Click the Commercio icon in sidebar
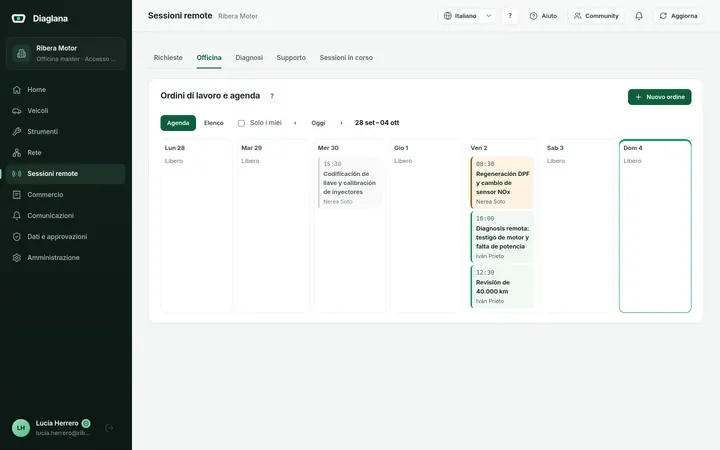 tap(17, 195)
